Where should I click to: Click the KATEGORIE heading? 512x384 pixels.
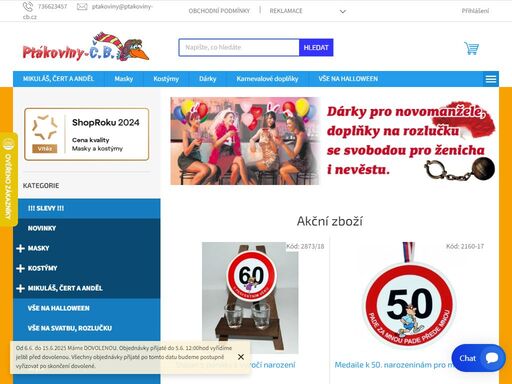(41, 186)
